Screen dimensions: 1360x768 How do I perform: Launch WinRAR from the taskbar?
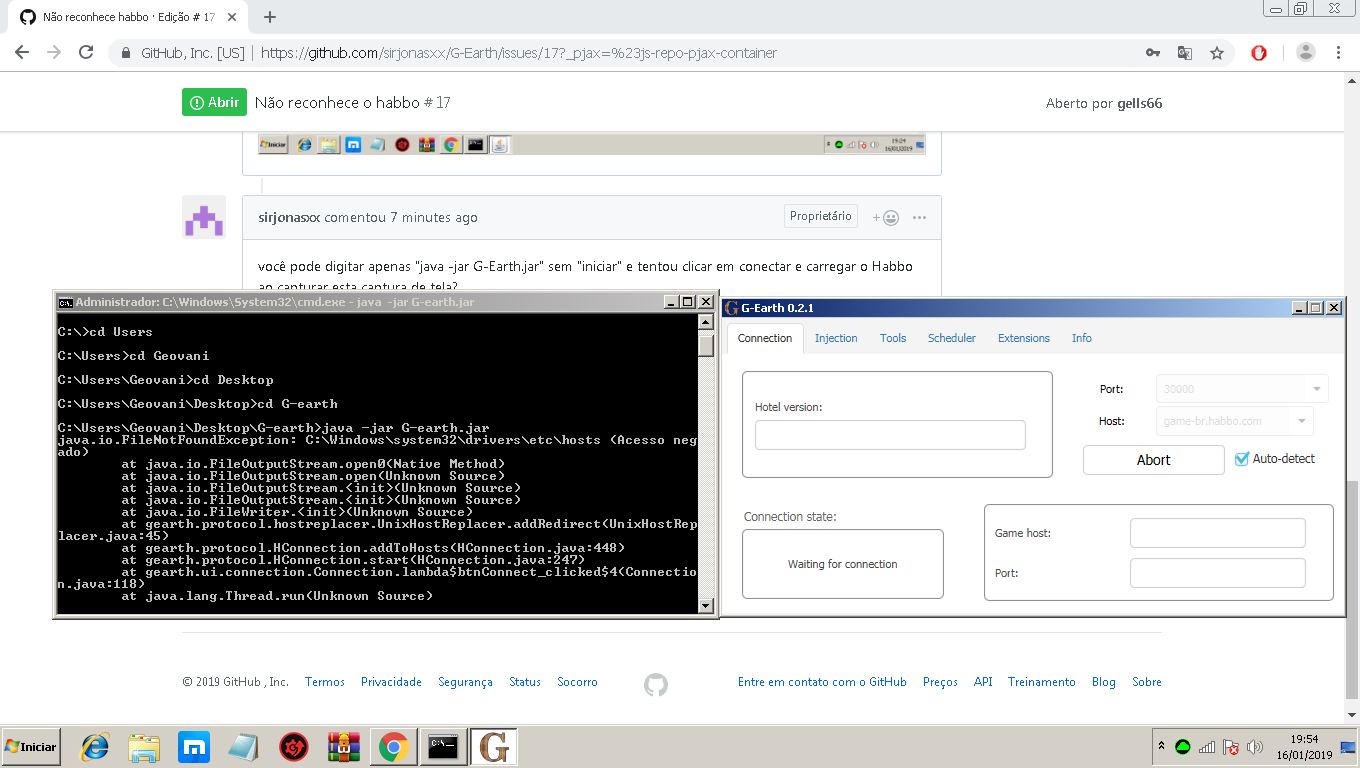tap(343, 746)
